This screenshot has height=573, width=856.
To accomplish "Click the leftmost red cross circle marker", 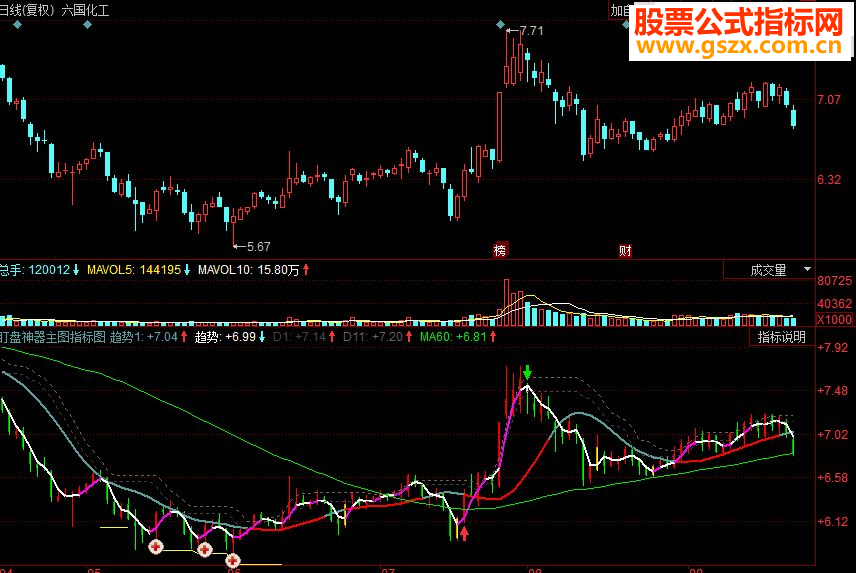I will 156,546.
